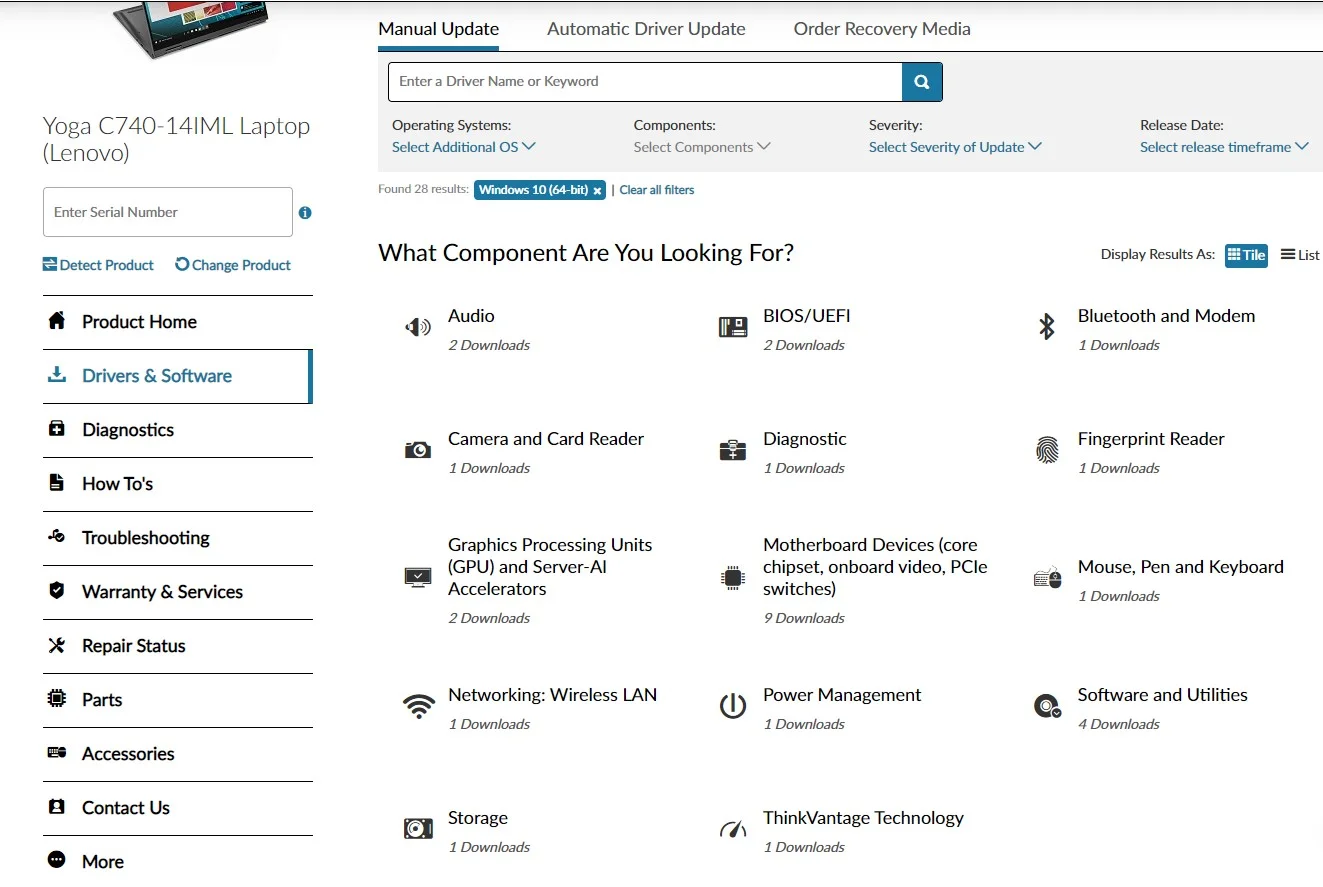Open the Order Recovery Media tab
The image size is (1323, 887).
pos(882,29)
